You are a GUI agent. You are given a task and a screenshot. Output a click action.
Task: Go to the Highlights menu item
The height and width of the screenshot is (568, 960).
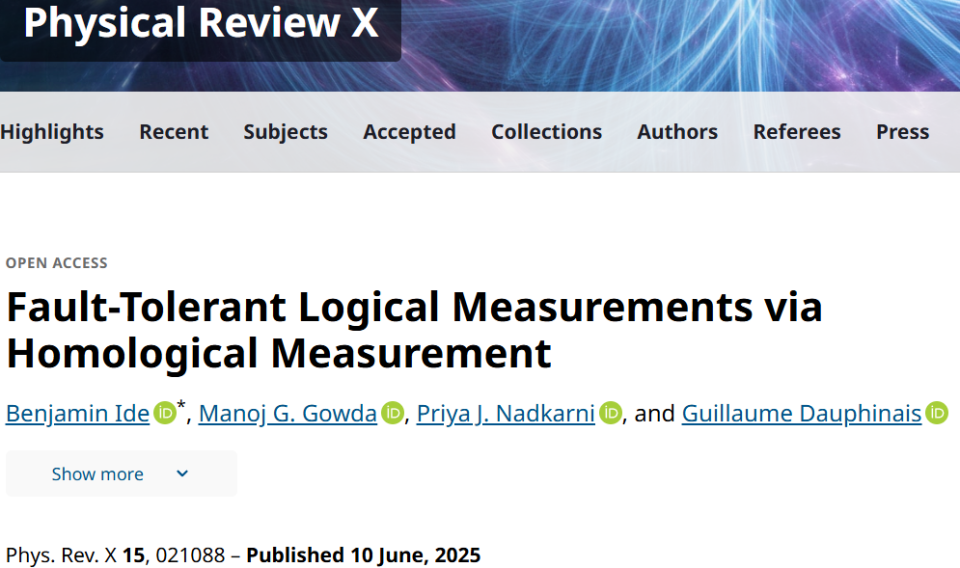pos(52,132)
